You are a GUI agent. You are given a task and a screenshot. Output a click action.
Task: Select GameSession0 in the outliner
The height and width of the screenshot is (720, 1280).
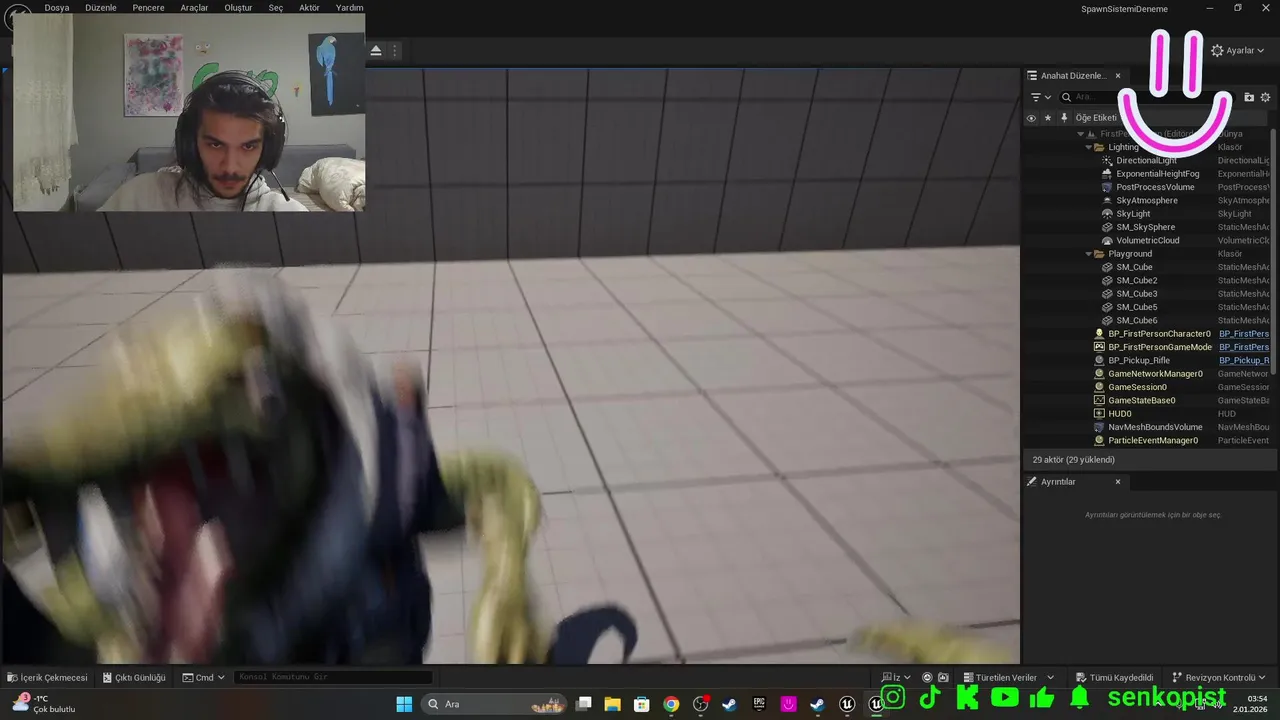(x=1137, y=387)
